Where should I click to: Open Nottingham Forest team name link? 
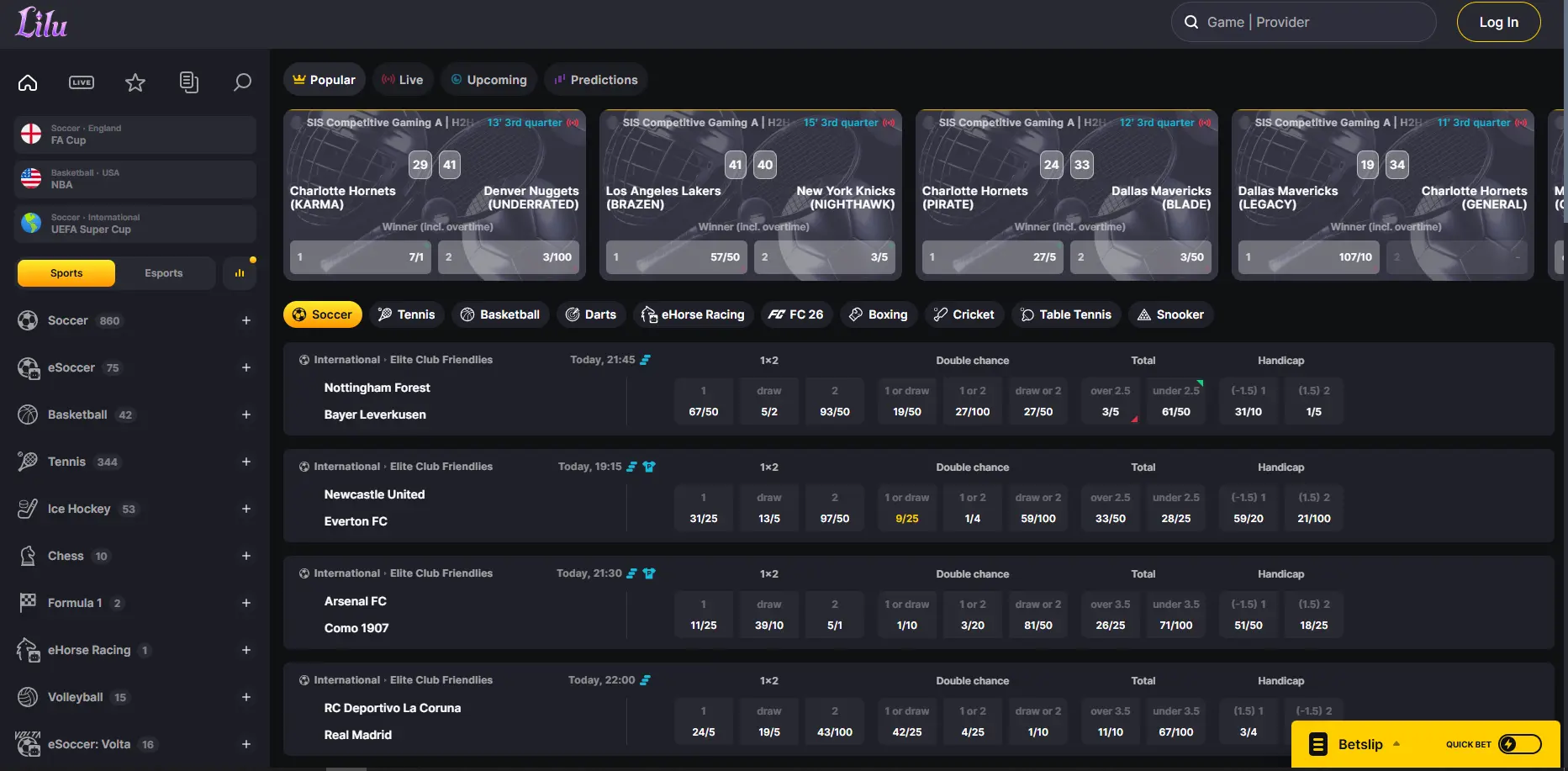pyautogui.click(x=377, y=388)
